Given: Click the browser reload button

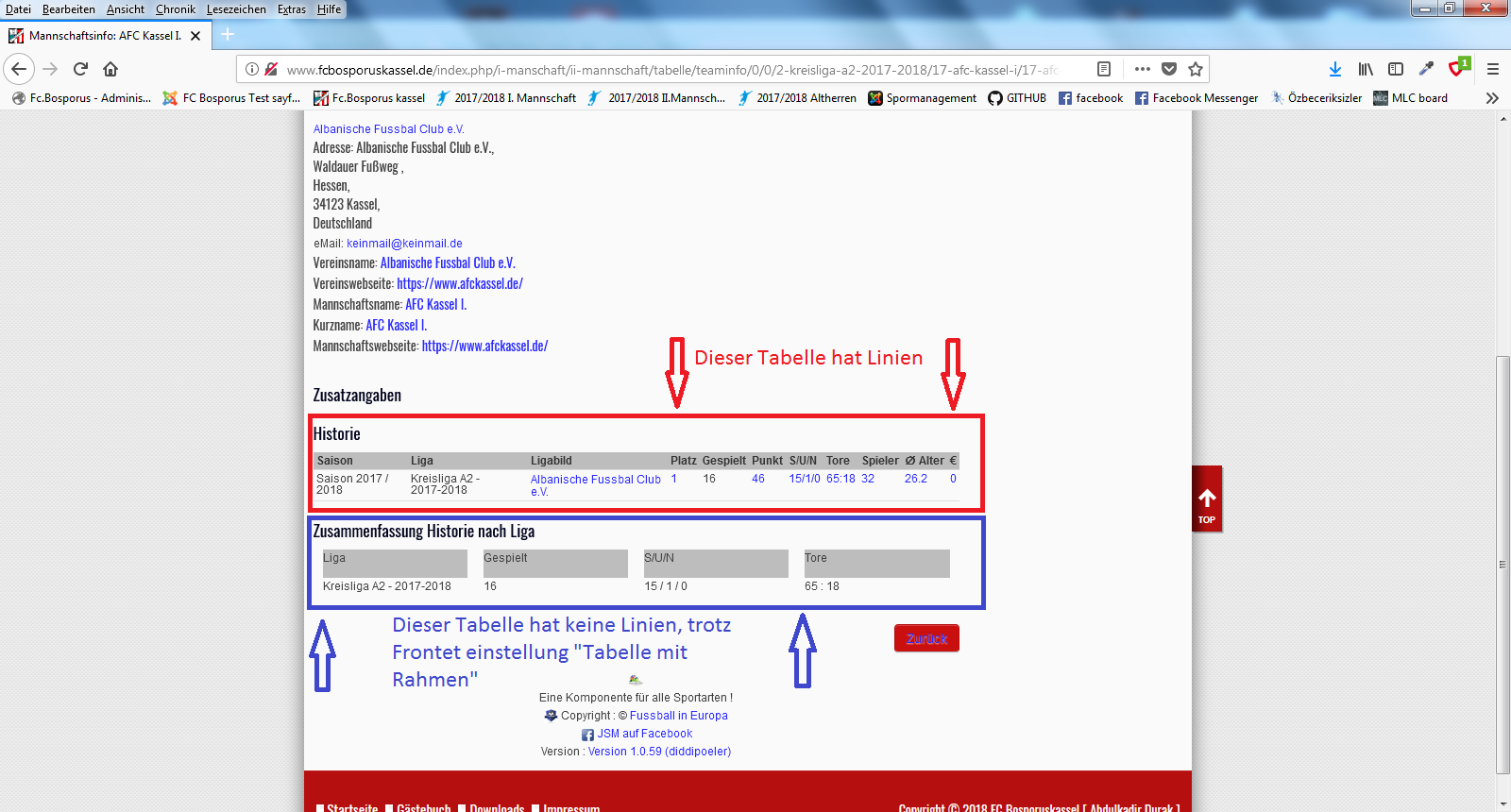Looking at the screenshot, I should click(80, 69).
